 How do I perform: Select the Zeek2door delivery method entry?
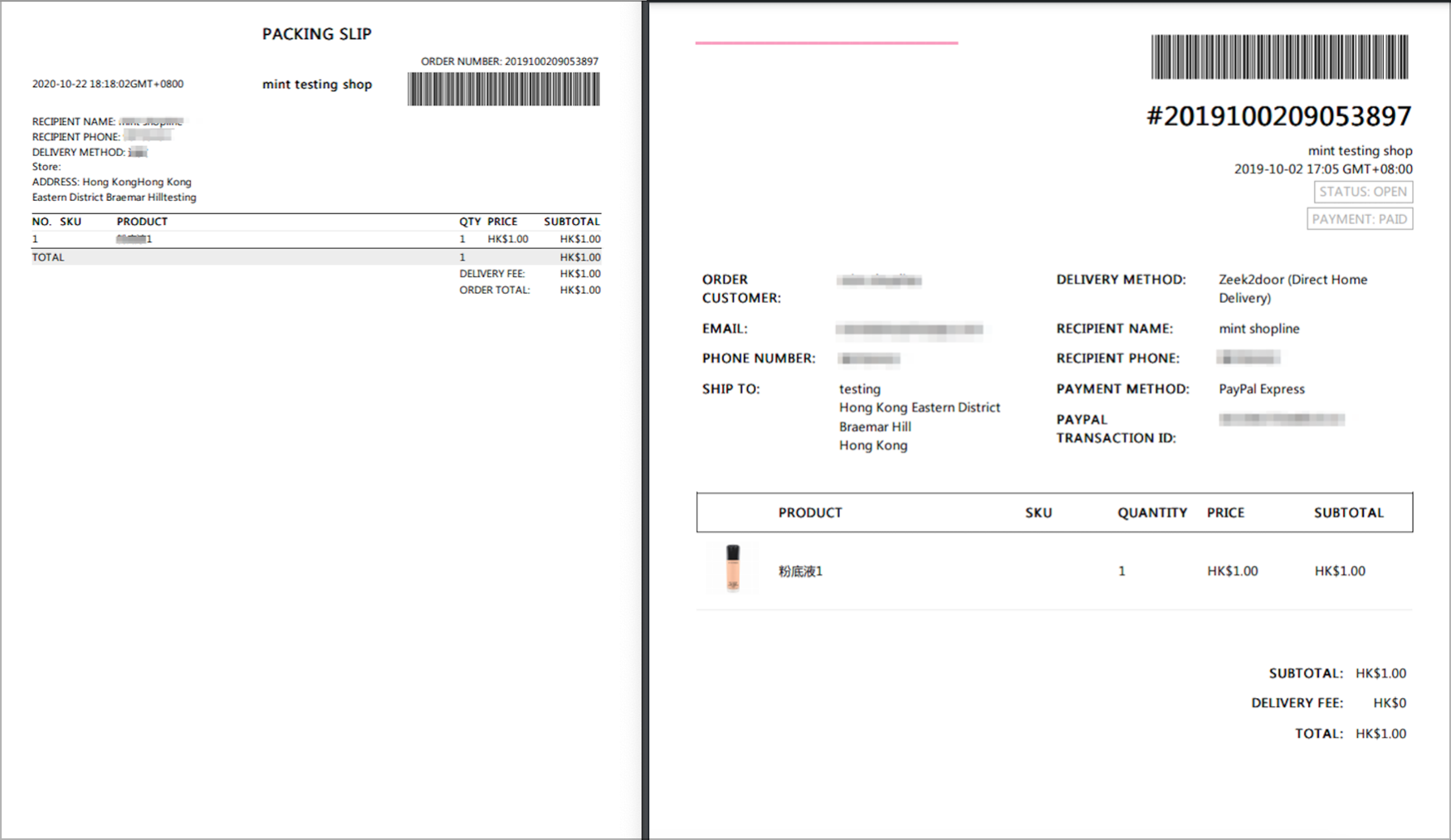point(1292,288)
